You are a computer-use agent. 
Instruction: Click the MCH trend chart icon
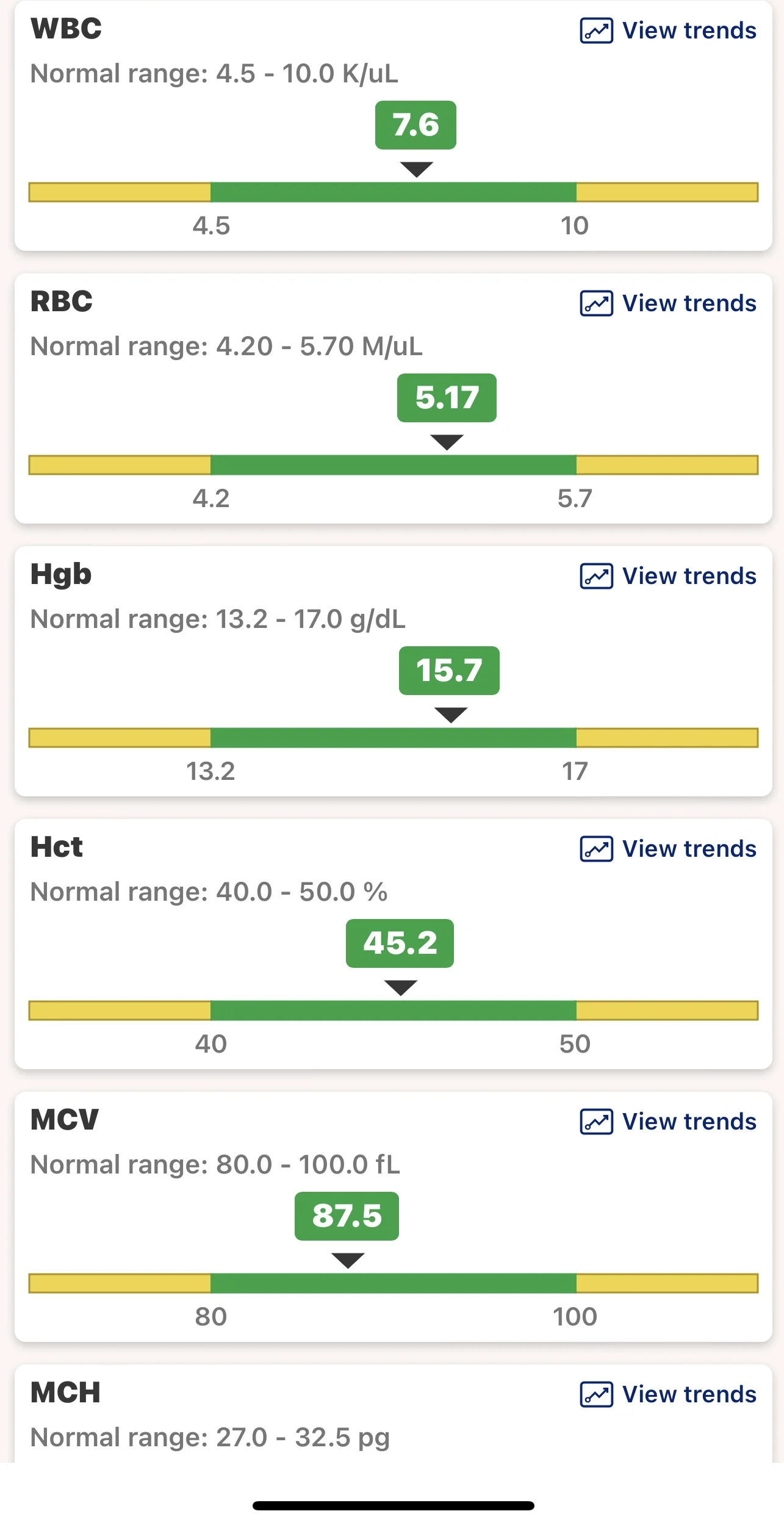(x=596, y=1394)
